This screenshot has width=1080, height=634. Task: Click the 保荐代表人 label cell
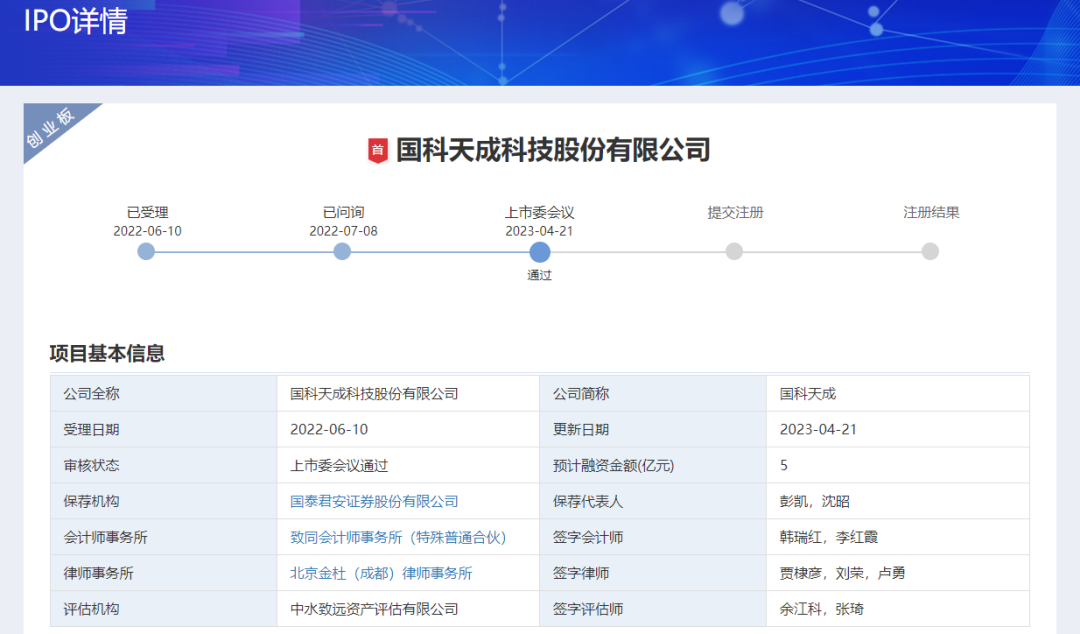point(653,501)
